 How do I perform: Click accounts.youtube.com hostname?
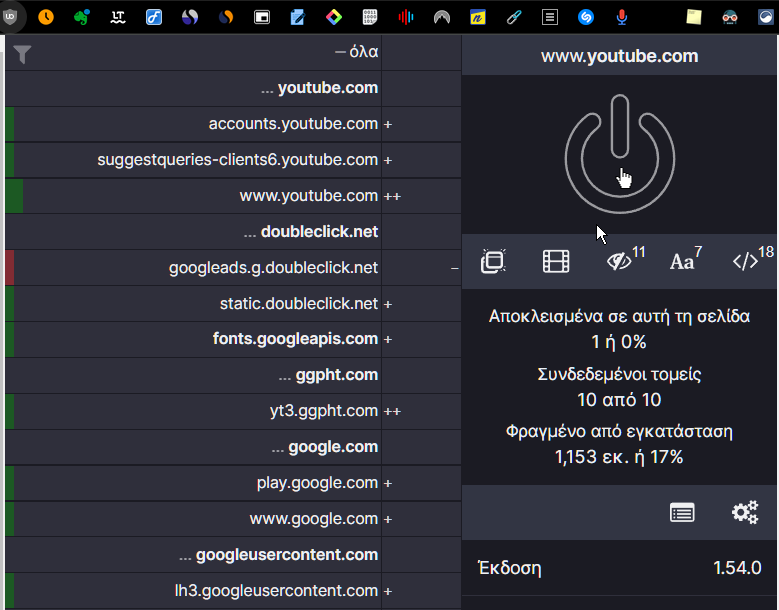tap(293, 124)
